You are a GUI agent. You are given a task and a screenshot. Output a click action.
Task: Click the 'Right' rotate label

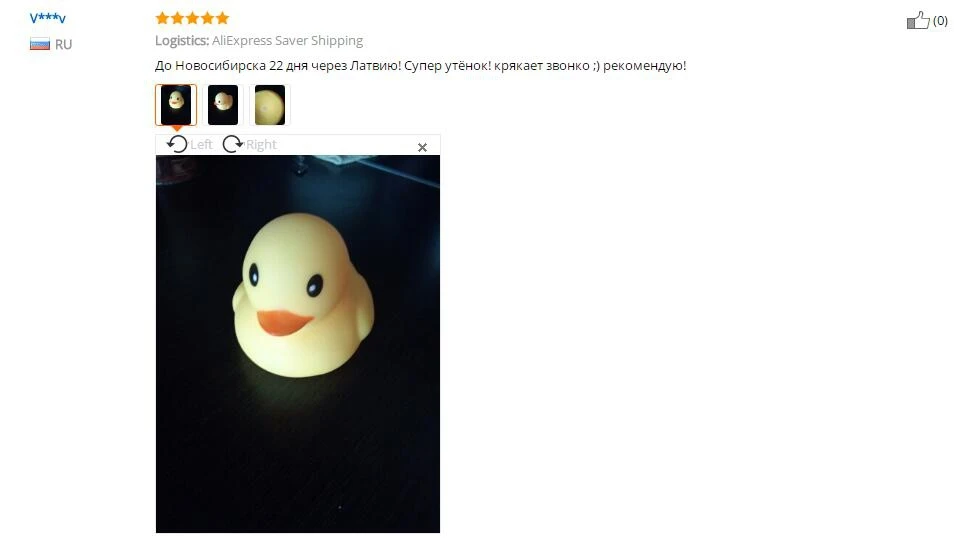[x=261, y=145]
